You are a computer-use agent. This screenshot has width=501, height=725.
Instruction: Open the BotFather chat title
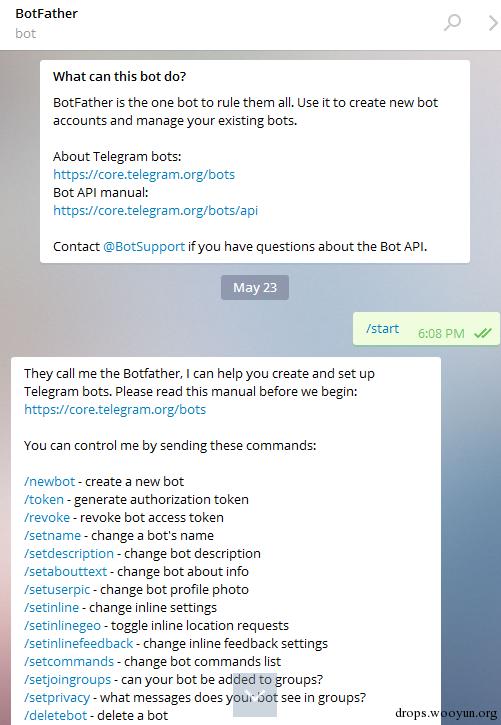point(47,13)
